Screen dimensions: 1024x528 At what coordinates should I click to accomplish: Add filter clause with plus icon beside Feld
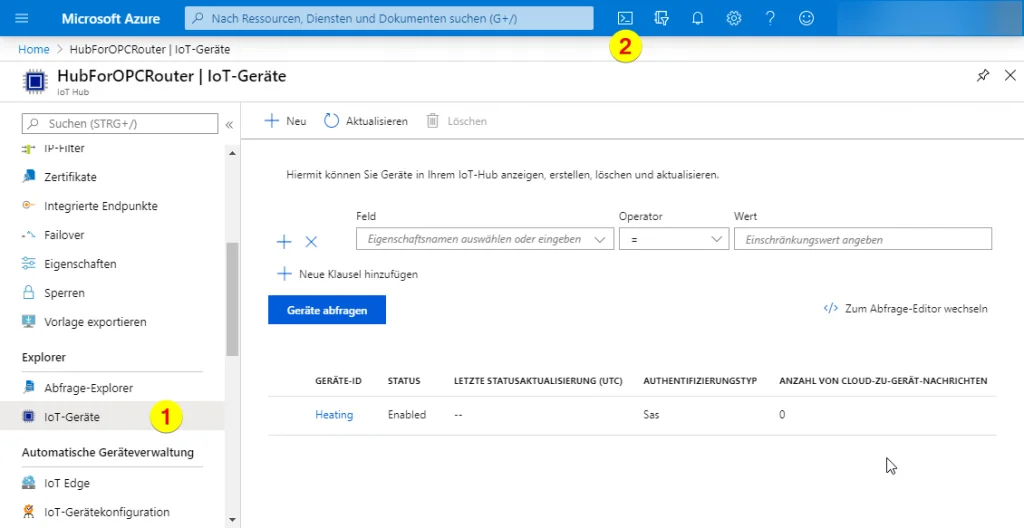click(284, 242)
